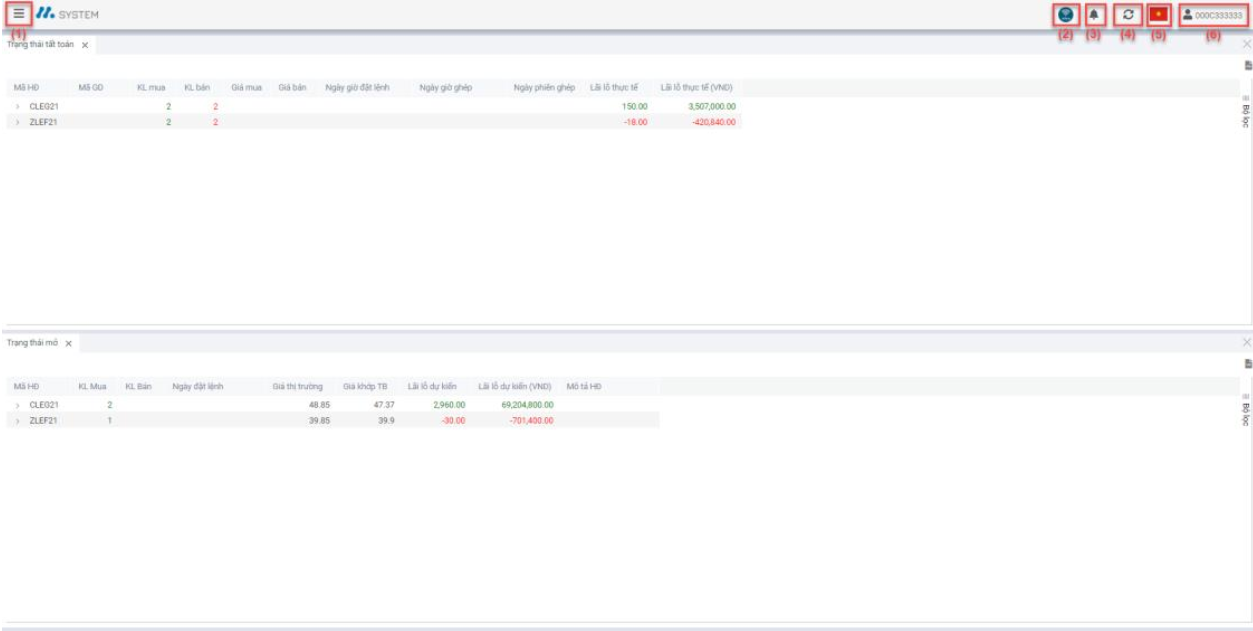Switch language via the Vietnam flag icon

1159,15
